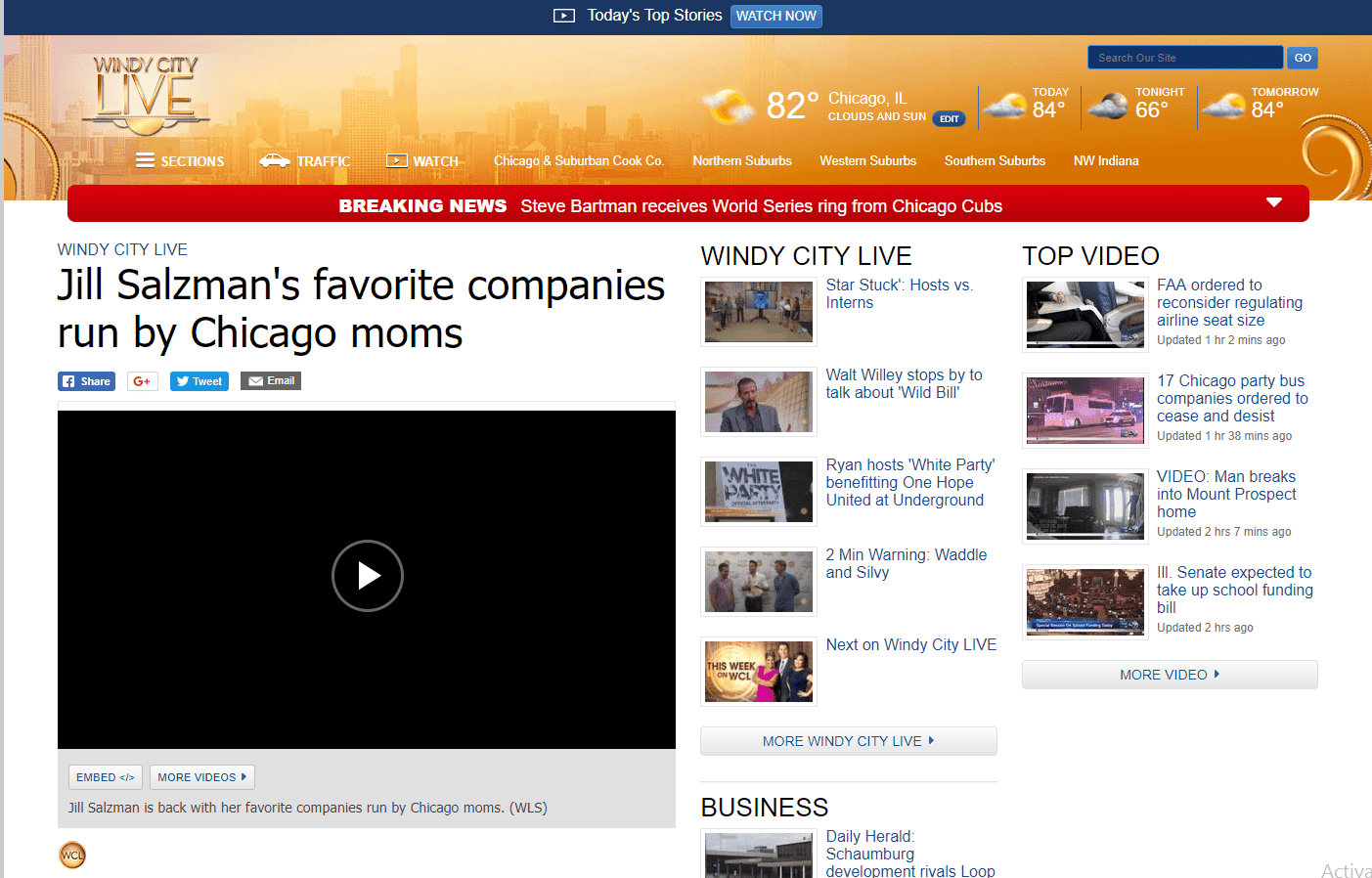
Task: Click the Windy City Live logo
Action: coord(146,95)
